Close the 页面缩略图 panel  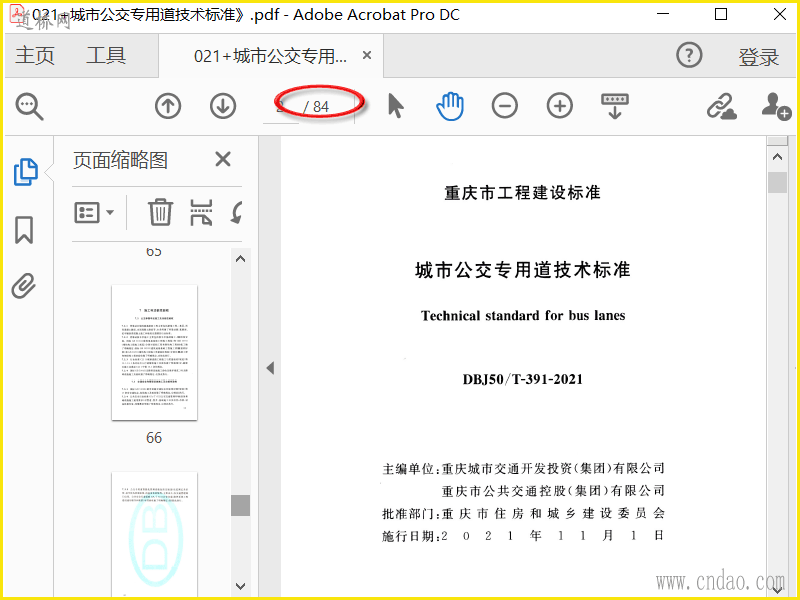223,159
